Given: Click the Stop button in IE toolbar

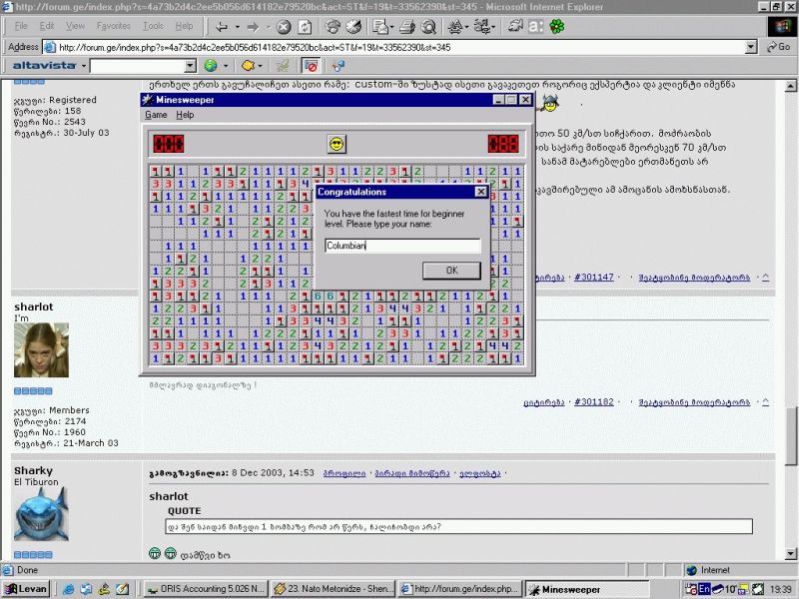Looking at the screenshot, I should point(283,26).
